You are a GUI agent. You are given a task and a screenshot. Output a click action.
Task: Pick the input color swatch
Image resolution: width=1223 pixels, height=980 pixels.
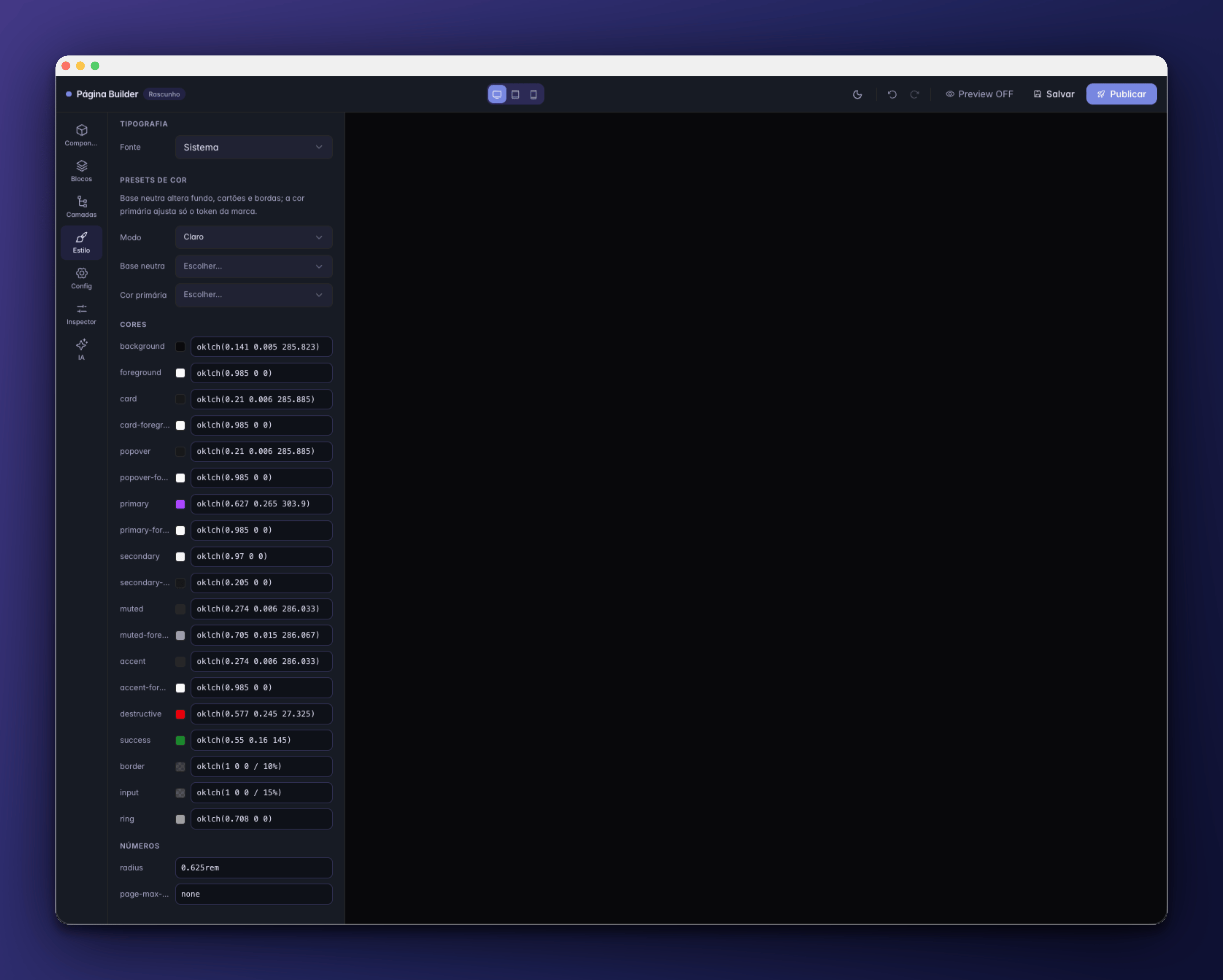pyautogui.click(x=181, y=793)
